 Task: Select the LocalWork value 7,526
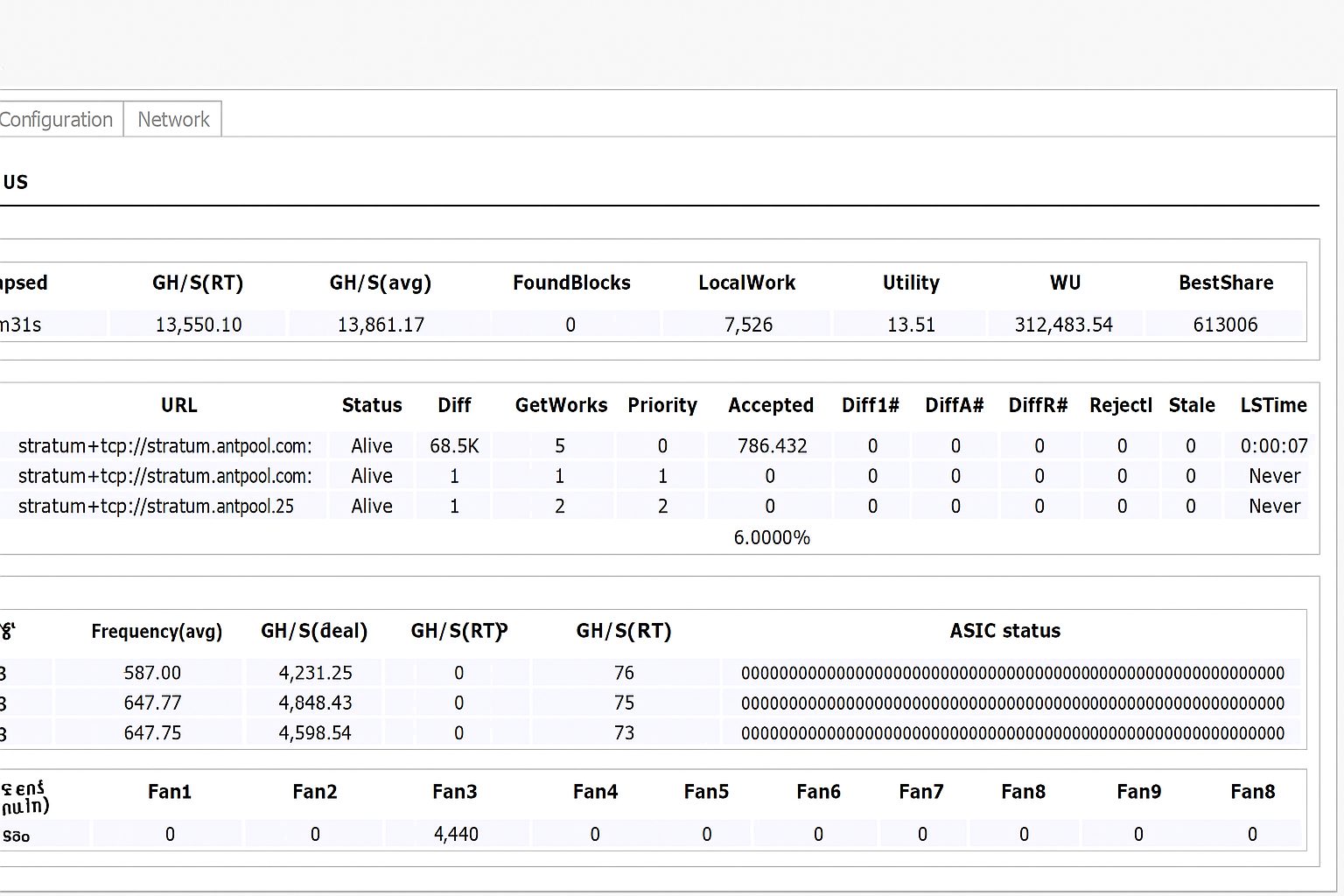pos(748,325)
